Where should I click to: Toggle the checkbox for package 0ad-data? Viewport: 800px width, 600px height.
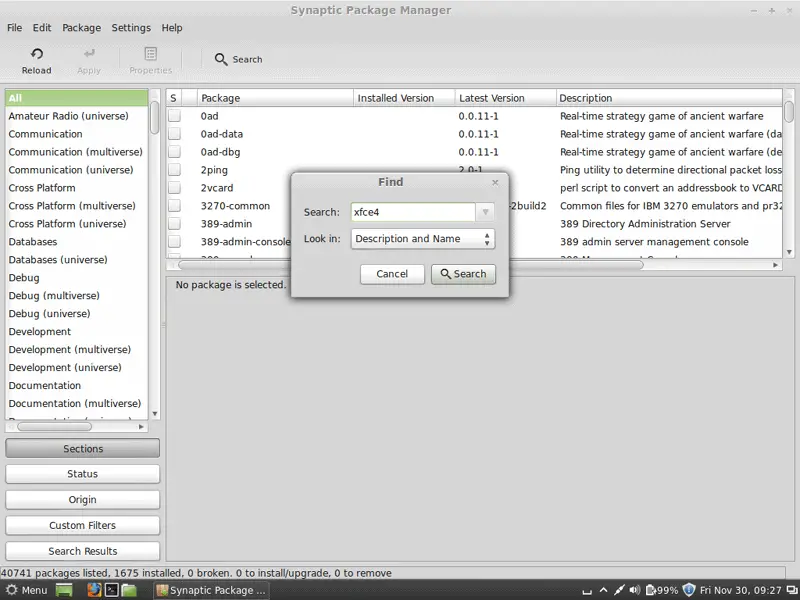(174, 134)
